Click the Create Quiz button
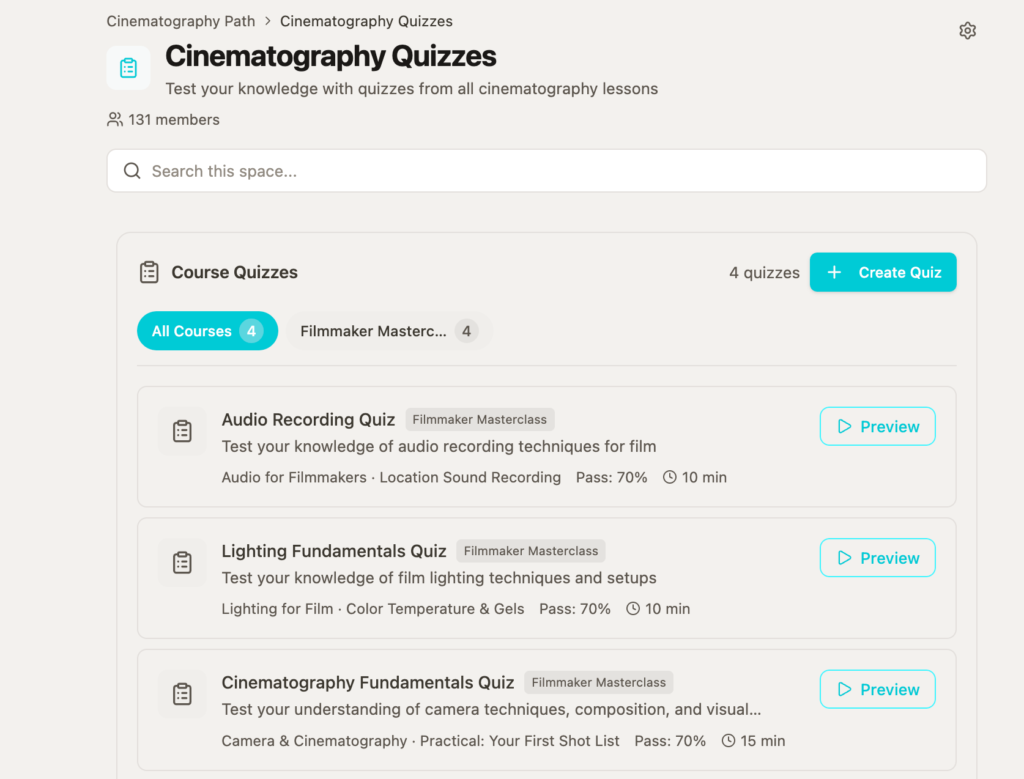1024x779 pixels. coord(883,272)
